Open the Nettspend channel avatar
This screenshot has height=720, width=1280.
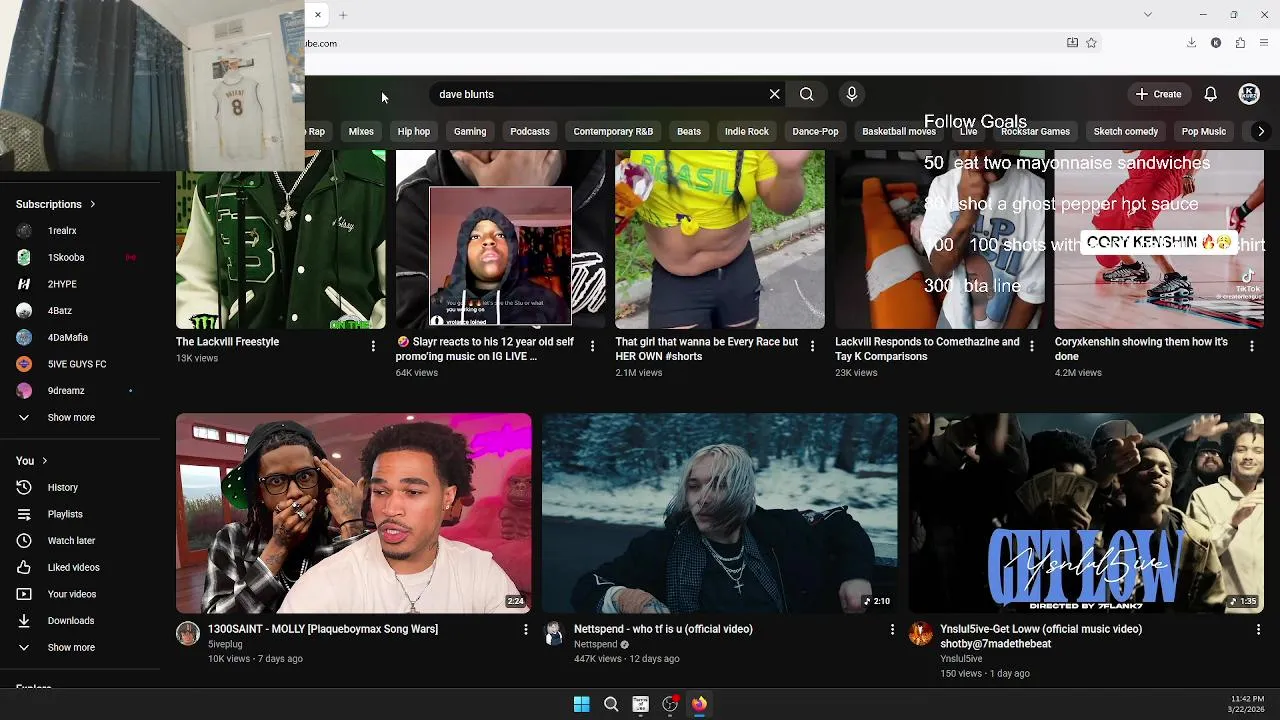[x=554, y=633]
